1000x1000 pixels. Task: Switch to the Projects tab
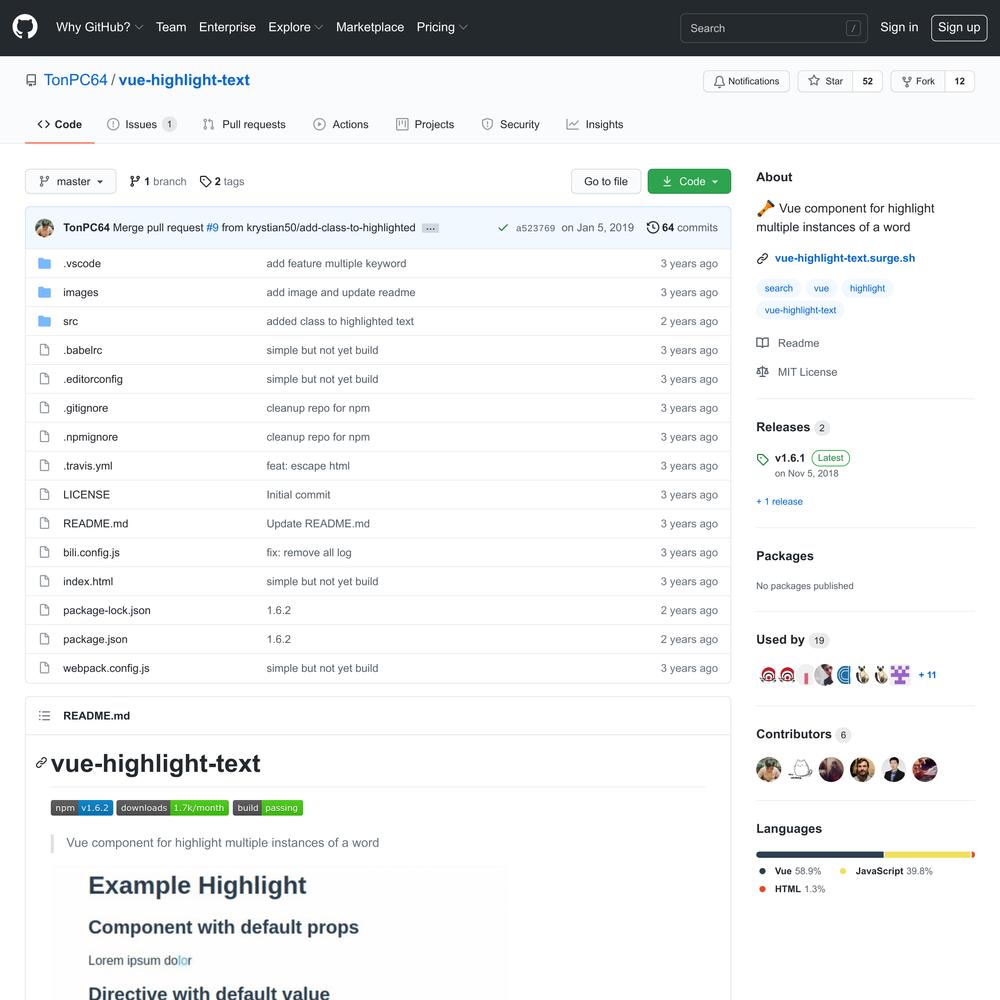[x=425, y=124]
